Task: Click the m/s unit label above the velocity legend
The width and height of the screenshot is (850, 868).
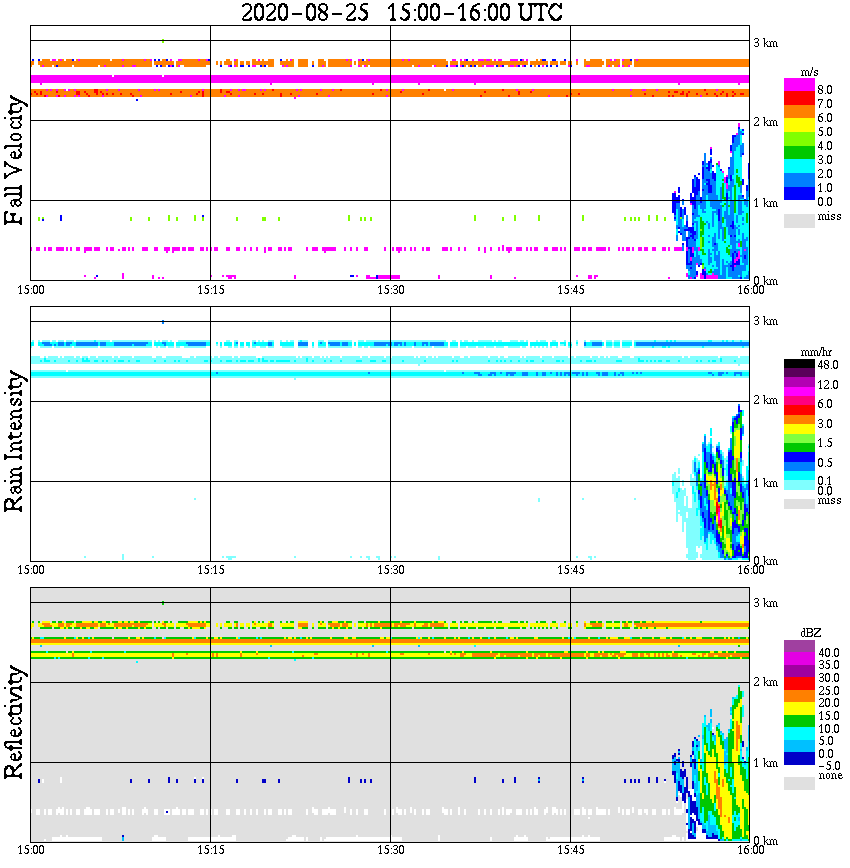Action: 809,73
